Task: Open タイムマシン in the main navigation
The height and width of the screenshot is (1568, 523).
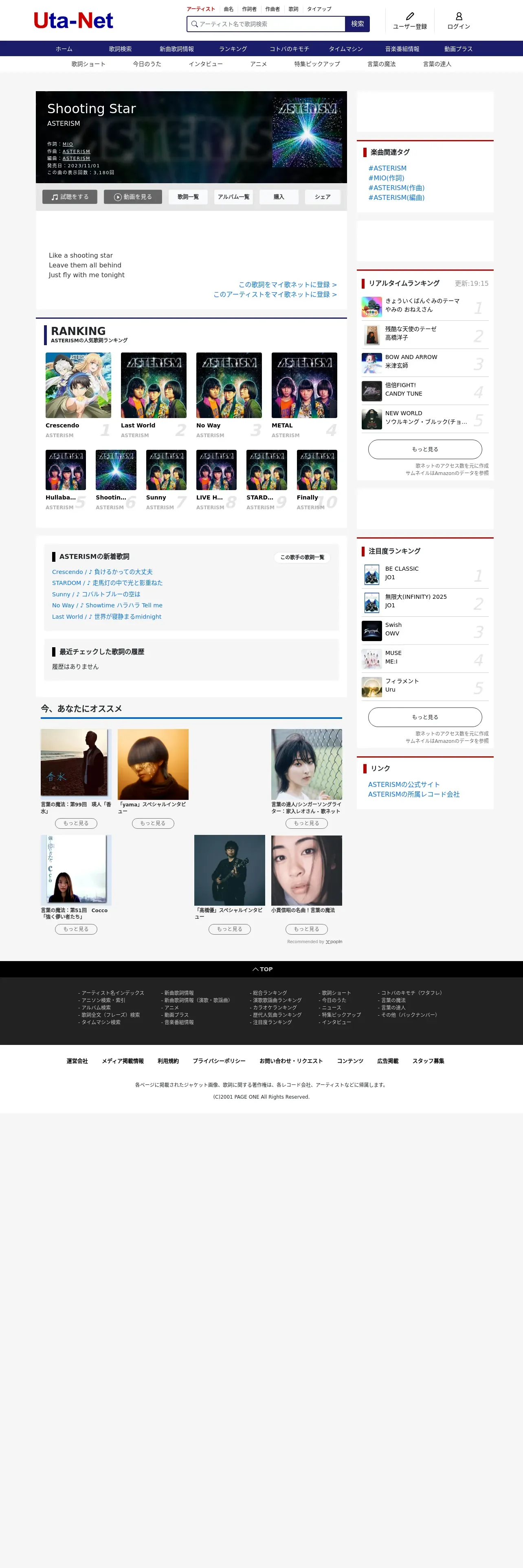Action: click(346, 49)
